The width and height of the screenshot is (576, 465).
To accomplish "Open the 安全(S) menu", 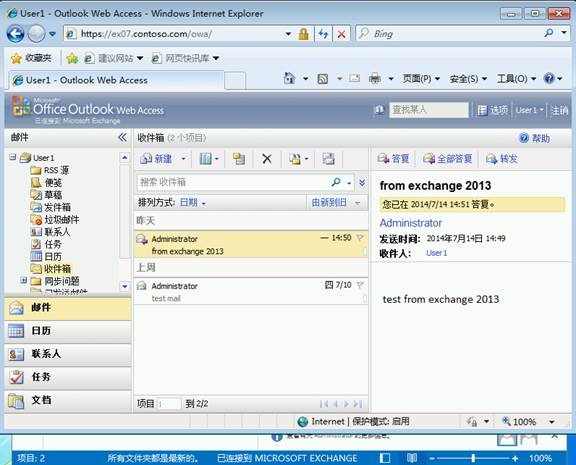I will [468, 79].
